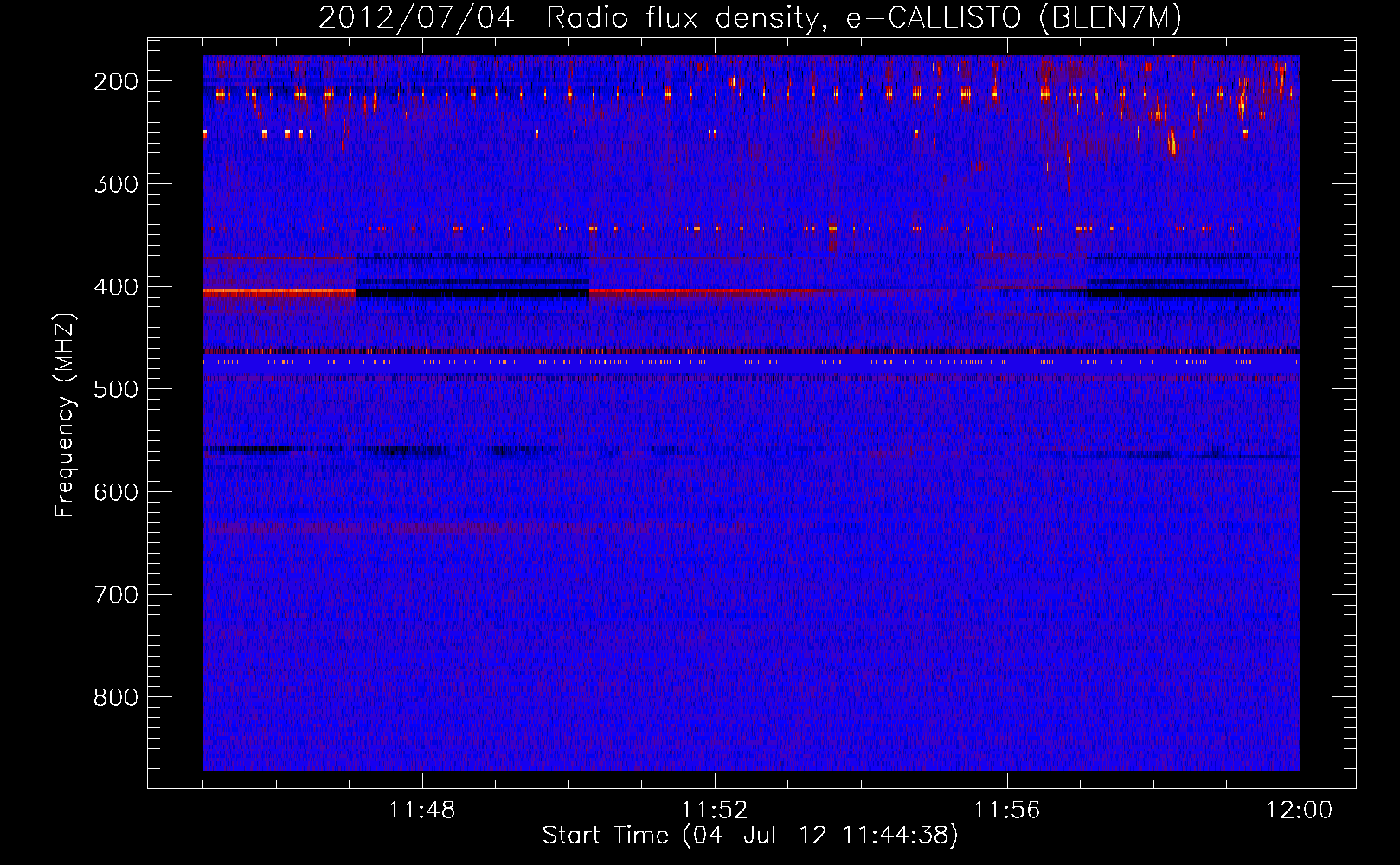Click the 'Frequency (MHZ)' y-axis label
The height and width of the screenshot is (865, 1400).
coord(64,415)
